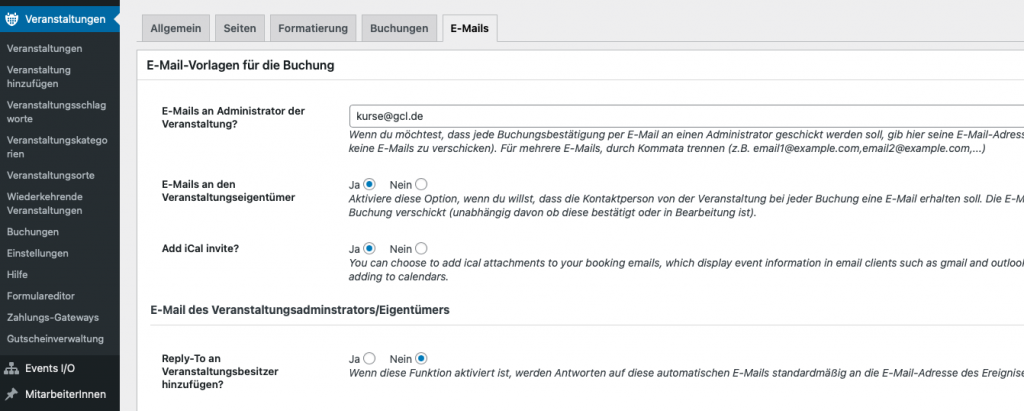Select Ja for E-Mails an den Veranstaltungseigentümer
The width and height of the screenshot is (1024, 411).
[x=369, y=184]
